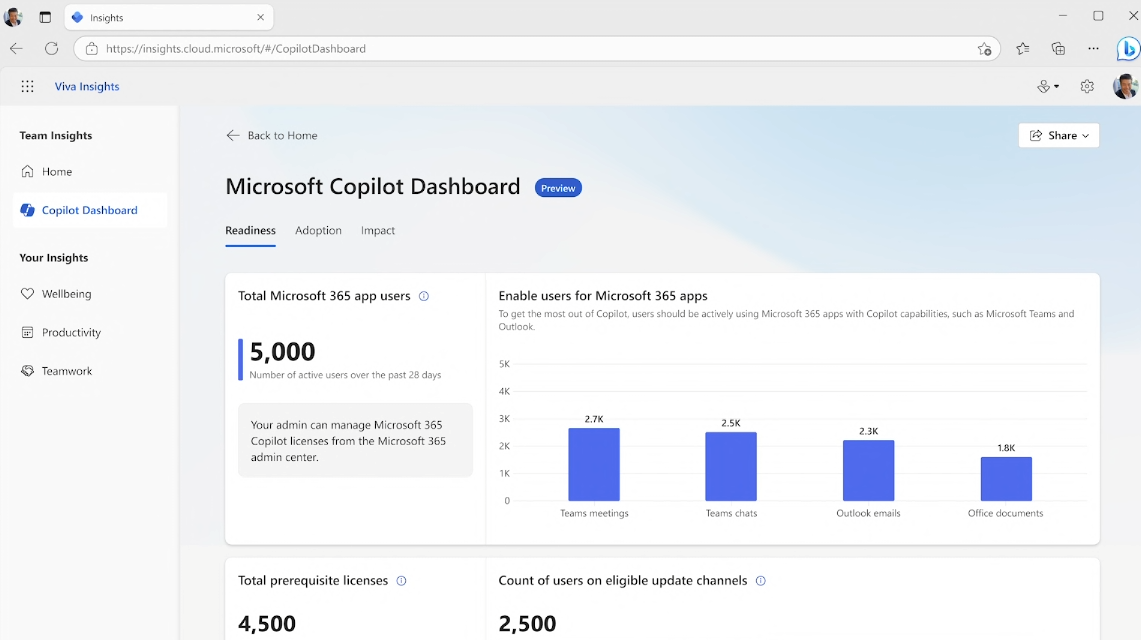The image size is (1141, 640).
Task: Open browser collections icon
Action: click(x=1058, y=49)
